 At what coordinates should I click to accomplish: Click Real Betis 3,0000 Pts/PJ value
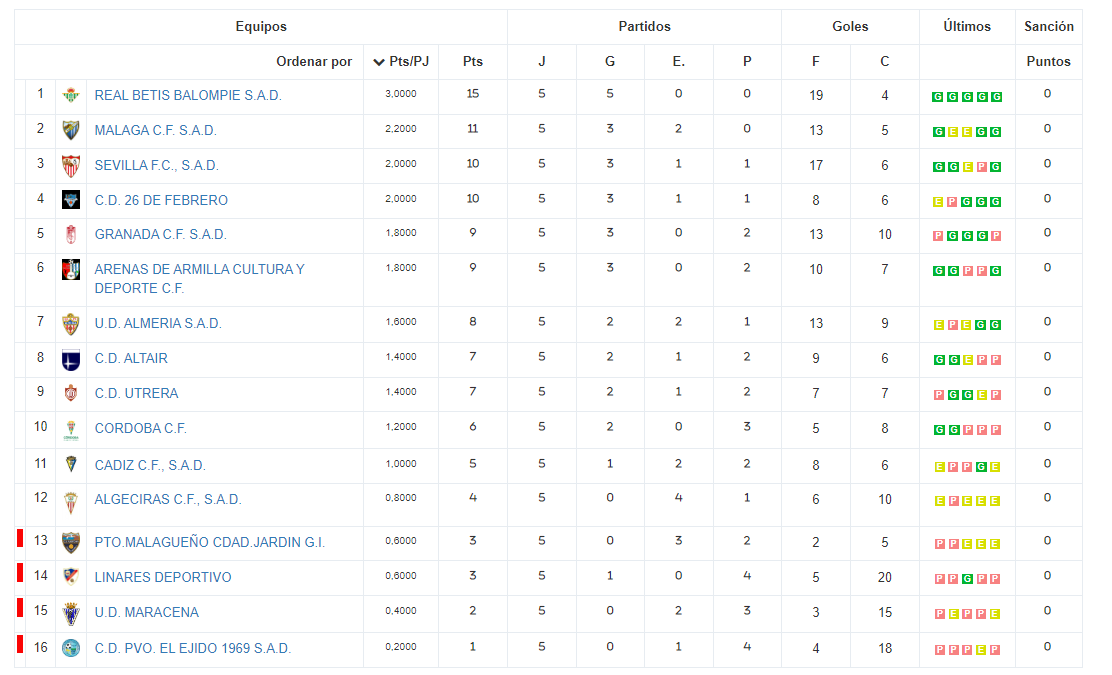[x=401, y=94]
